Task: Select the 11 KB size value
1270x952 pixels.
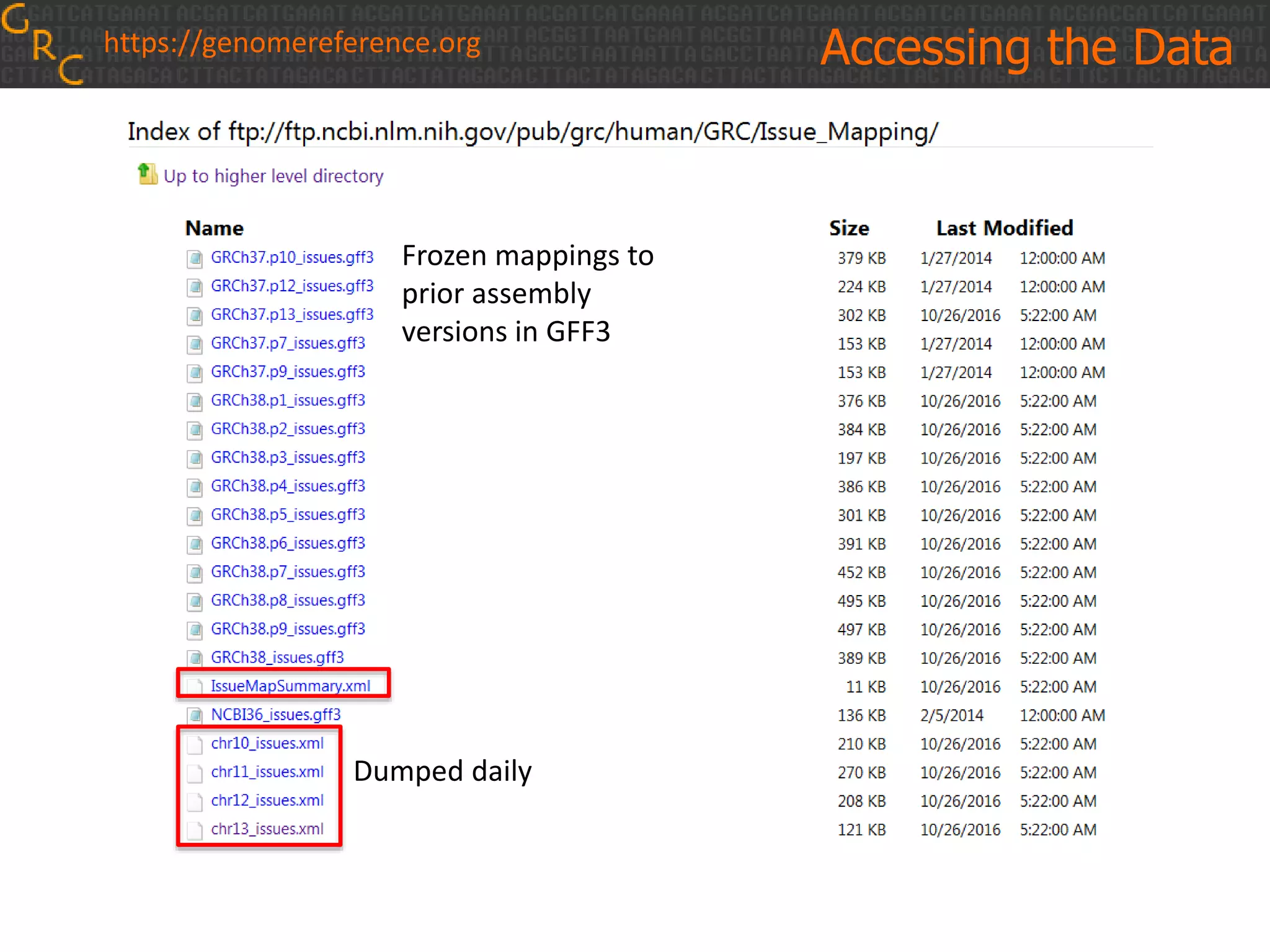Action: pyautogui.click(x=866, y=687)
